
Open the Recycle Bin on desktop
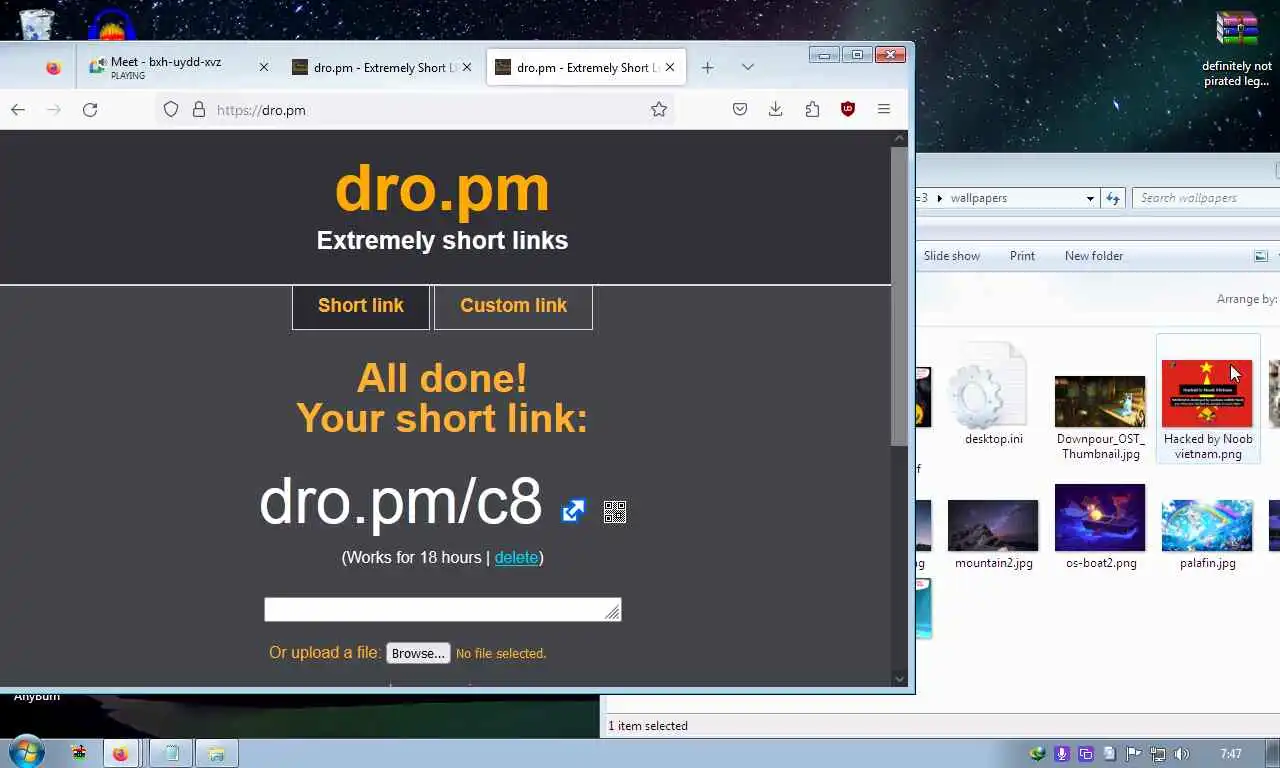pyautogui.click(x=36, y=25)
